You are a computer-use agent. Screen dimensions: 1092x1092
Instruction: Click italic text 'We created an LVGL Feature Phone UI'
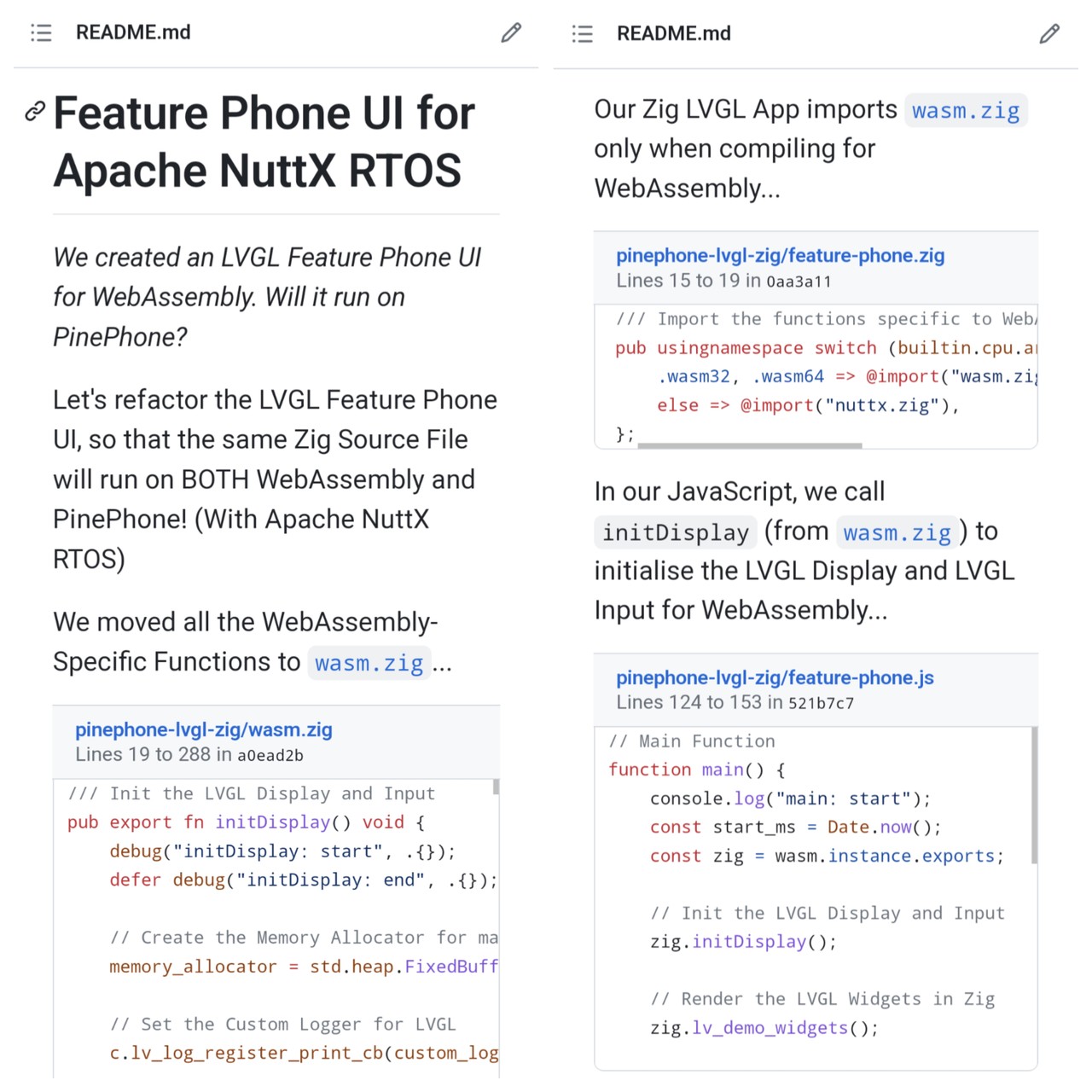coord(267,257)
